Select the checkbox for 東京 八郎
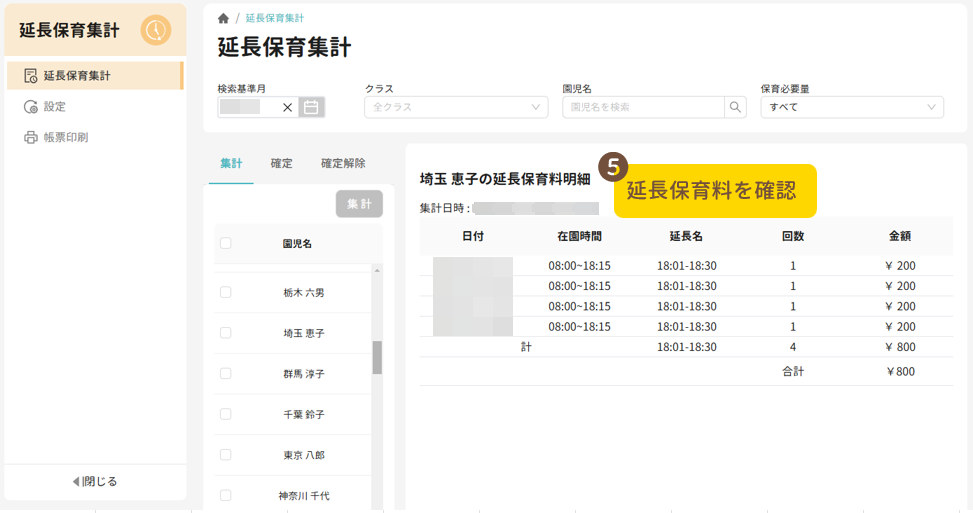 click(x=225, y=454)
